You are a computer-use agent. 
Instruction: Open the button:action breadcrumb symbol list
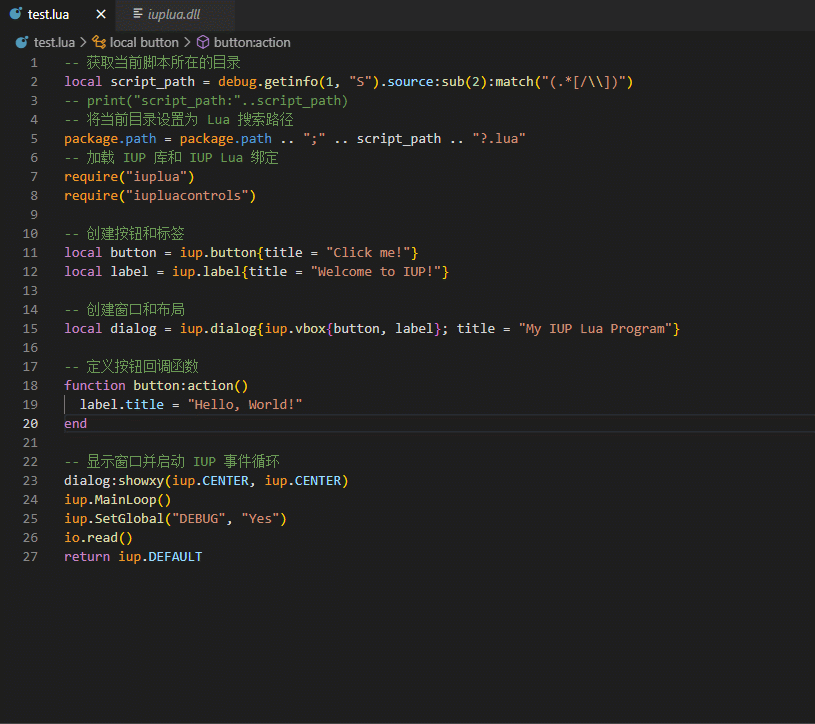pyautogui.click(x=252, y=42)
